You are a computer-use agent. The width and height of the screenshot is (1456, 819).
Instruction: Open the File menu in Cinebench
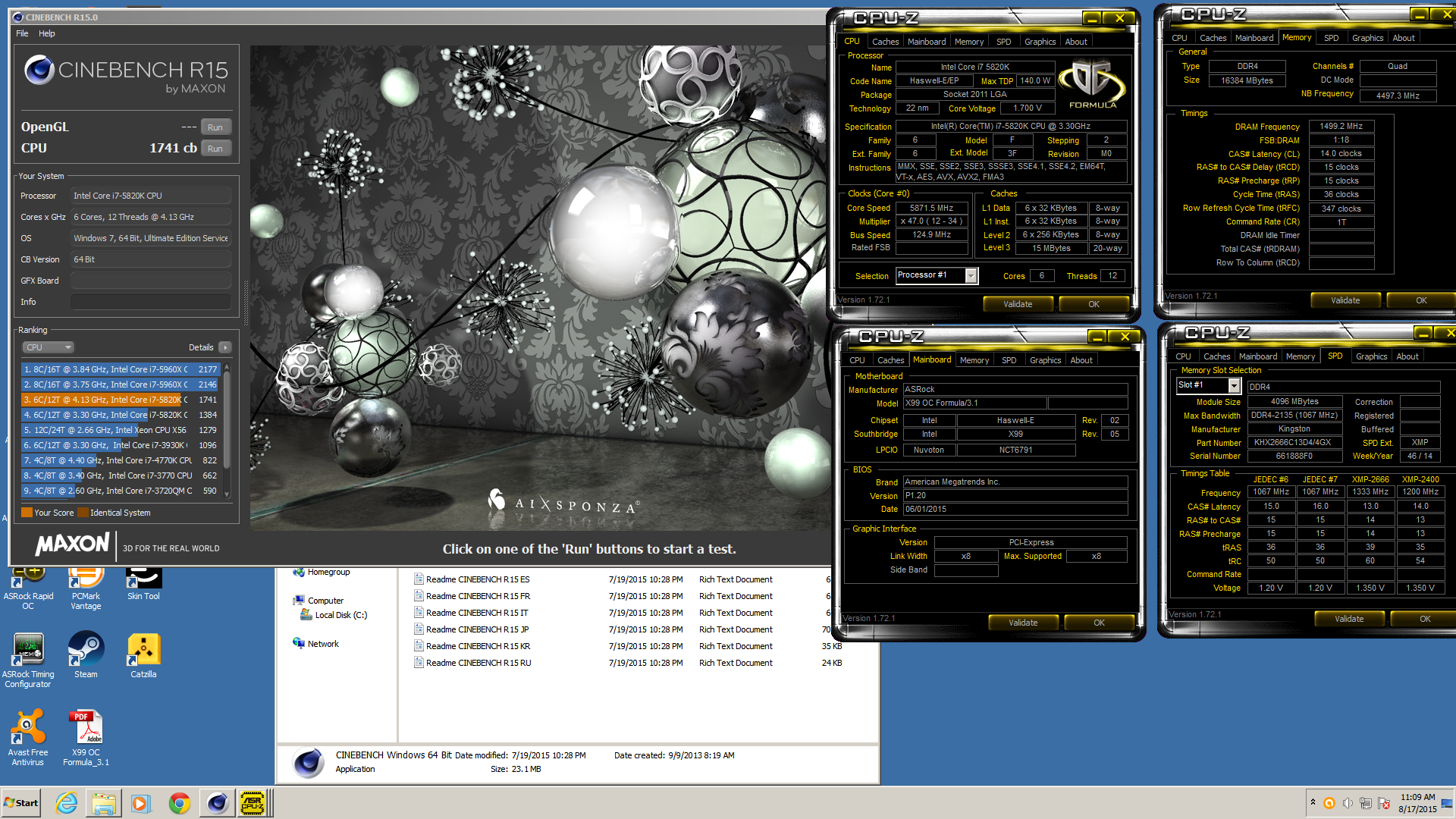point(22,33)
